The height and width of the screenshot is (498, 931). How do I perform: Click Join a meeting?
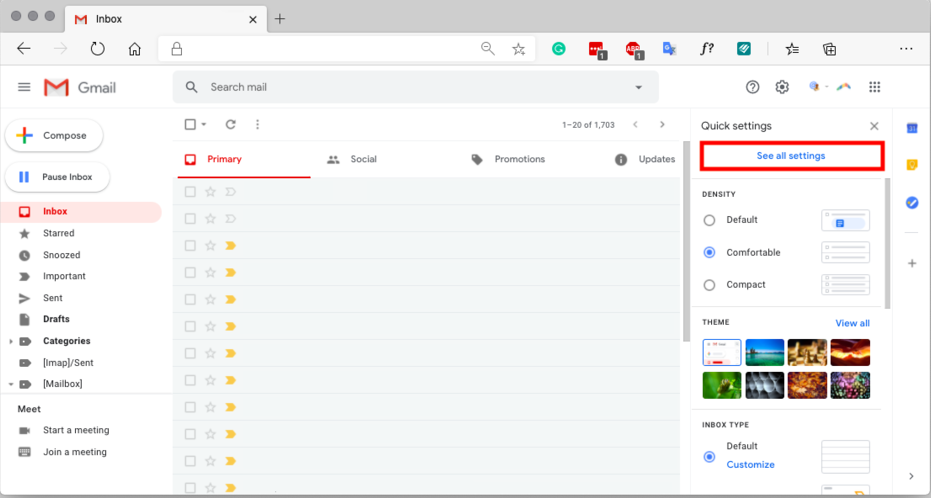75,452
